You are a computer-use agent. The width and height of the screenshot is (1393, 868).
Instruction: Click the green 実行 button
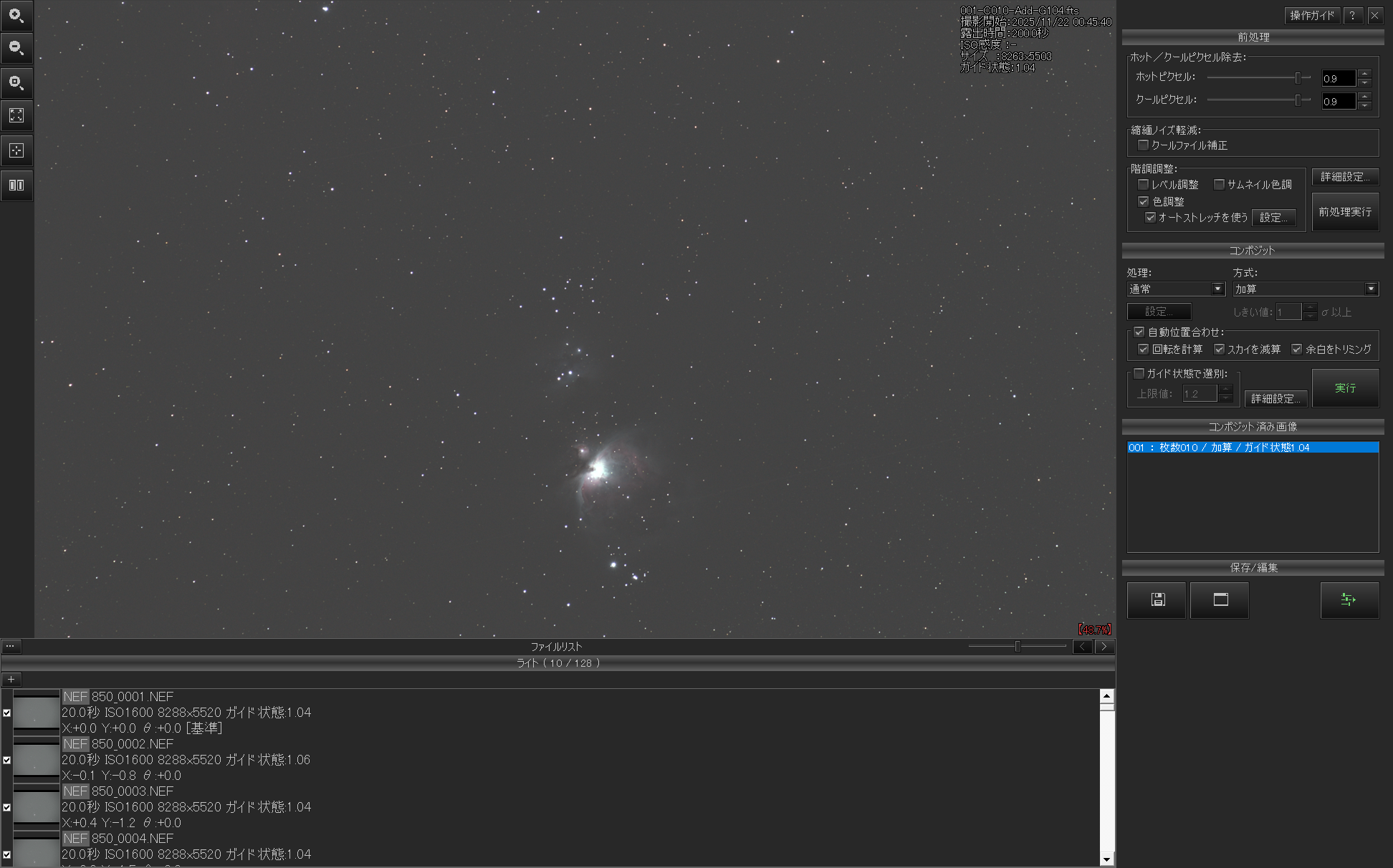[1345, 388]
